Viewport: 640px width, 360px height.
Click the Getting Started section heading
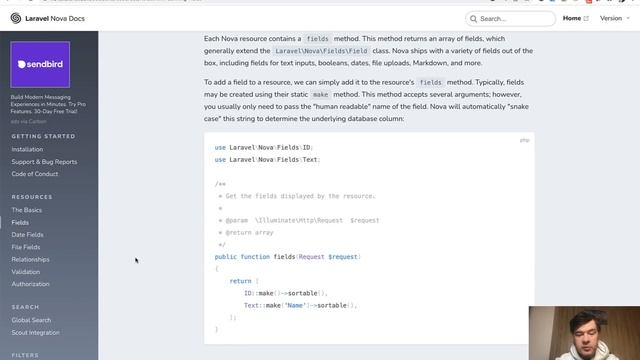tap(43, 136)
